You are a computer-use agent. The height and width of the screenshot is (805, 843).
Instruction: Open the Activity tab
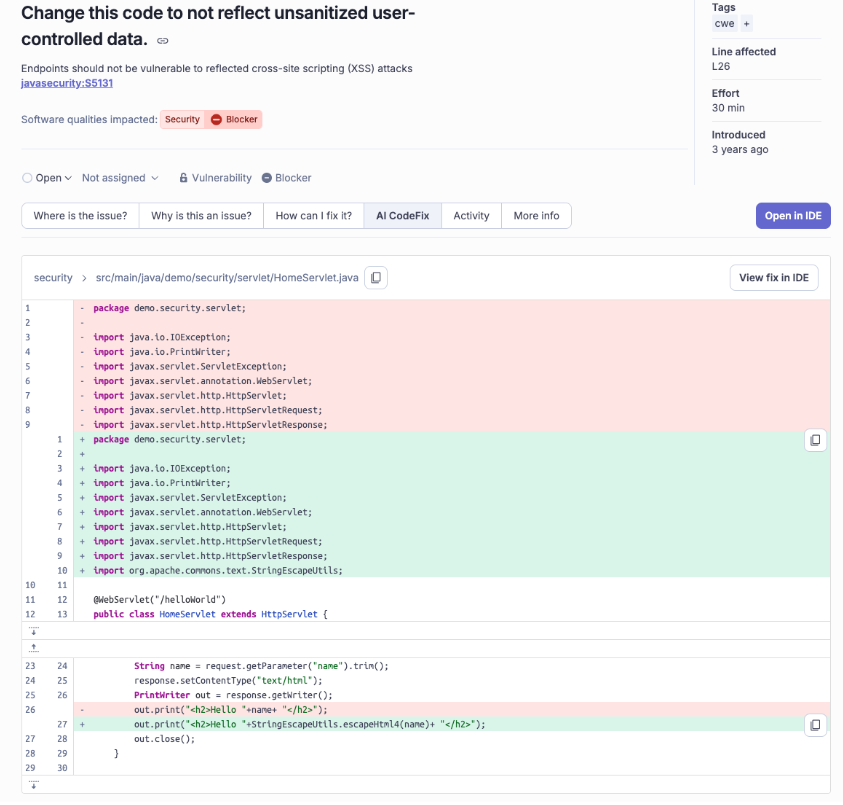click(471, 216)
